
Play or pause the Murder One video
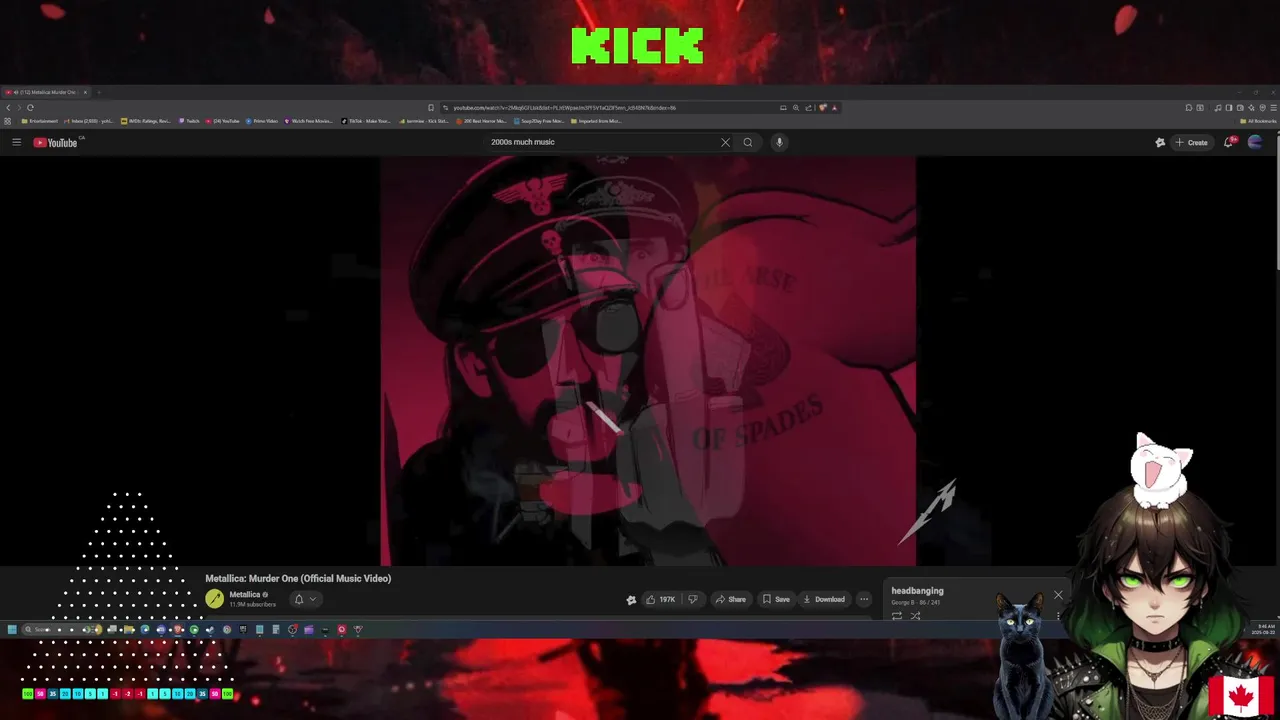[648, 360]
